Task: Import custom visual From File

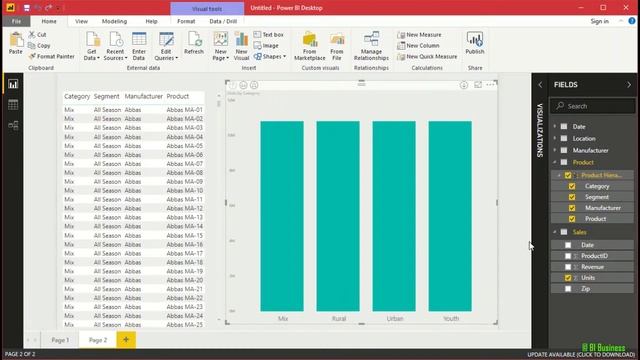Action: click(x=337, y=46)
